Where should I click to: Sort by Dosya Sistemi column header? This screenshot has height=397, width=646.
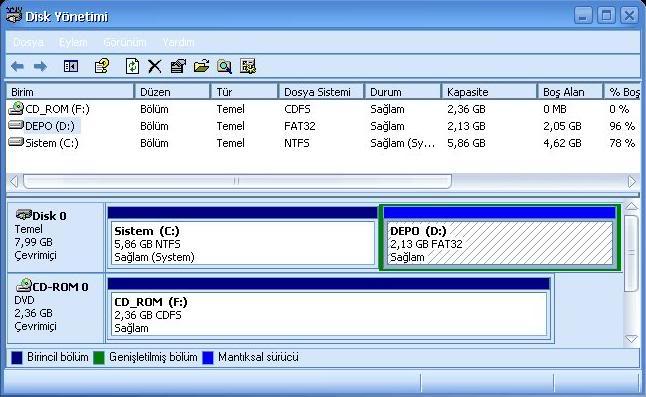[x=322, y=91]
